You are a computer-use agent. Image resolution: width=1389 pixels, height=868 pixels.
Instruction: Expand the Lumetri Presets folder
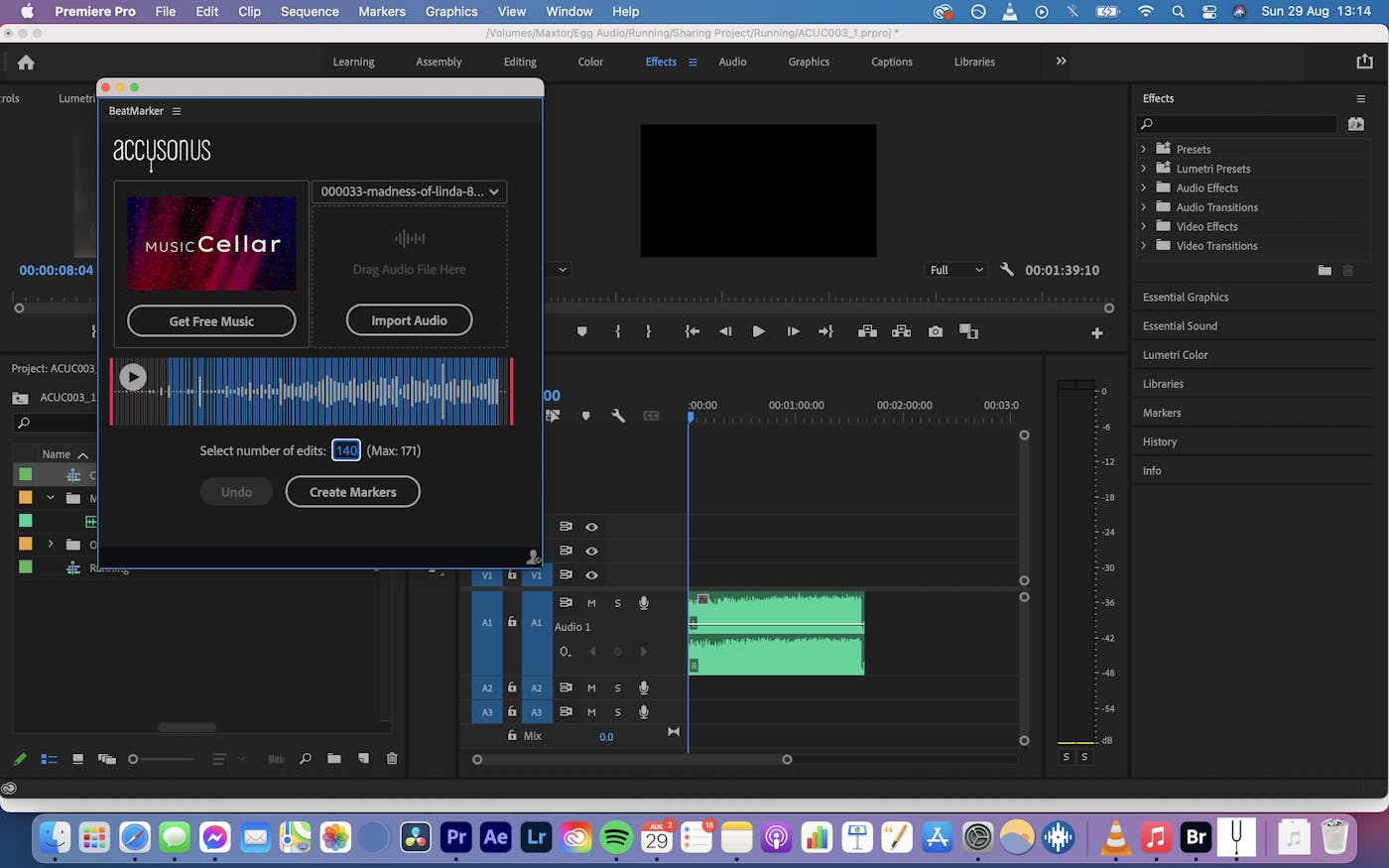click(1144, 169)
